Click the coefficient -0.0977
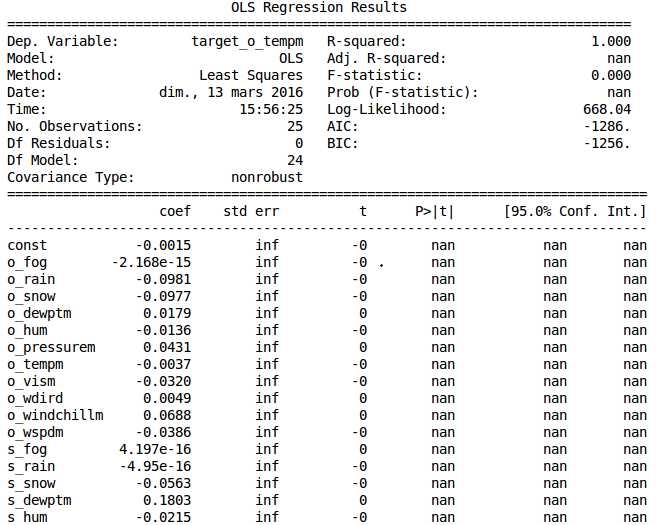Image resolution: width=658 pixels, height=525 pixels. point(163,297)
